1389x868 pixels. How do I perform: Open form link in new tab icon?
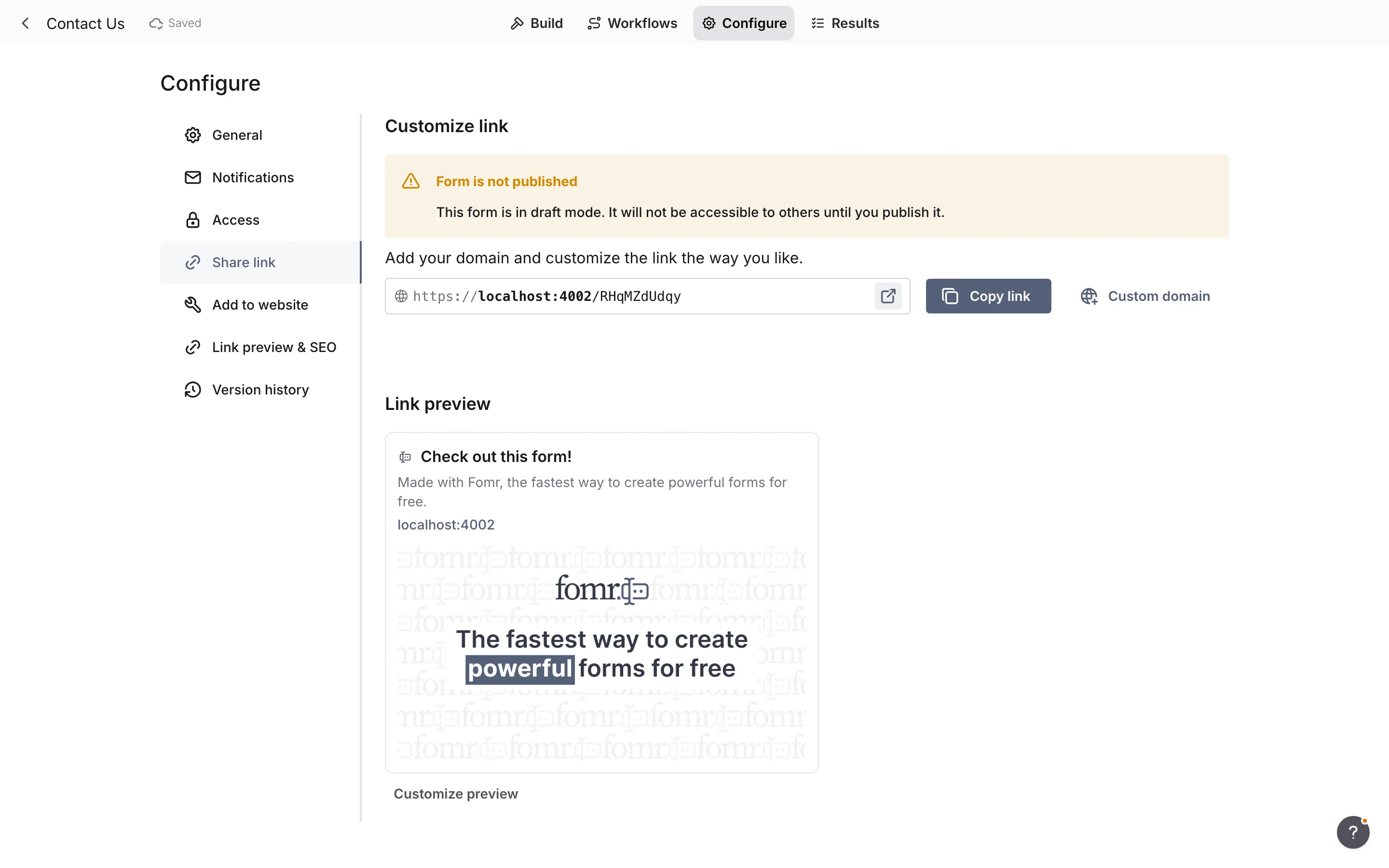click(888, 296)
